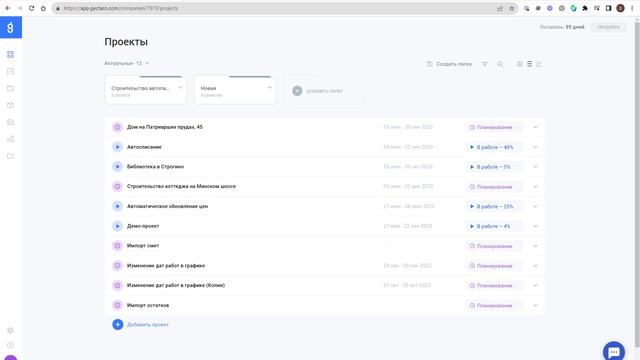
Task: Click Добавить проект link
Action: pyautogui.click(x=148, y=325)
